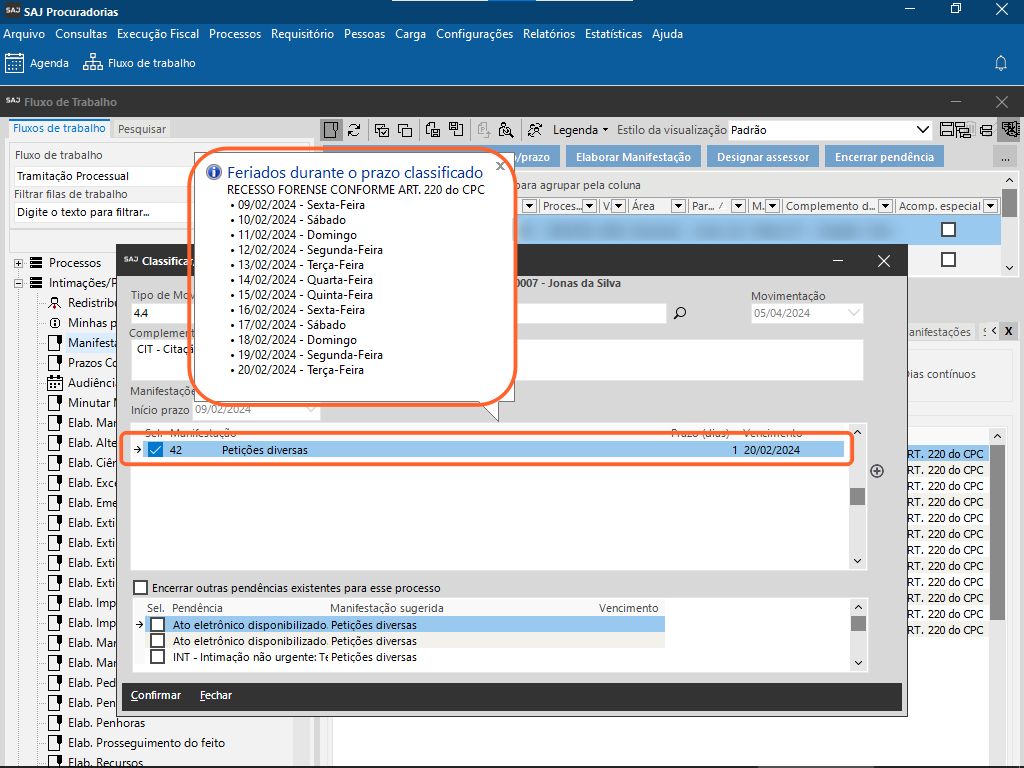
Task: Click the Elaborar Manifestação button
Action: (x=633, y=157)
